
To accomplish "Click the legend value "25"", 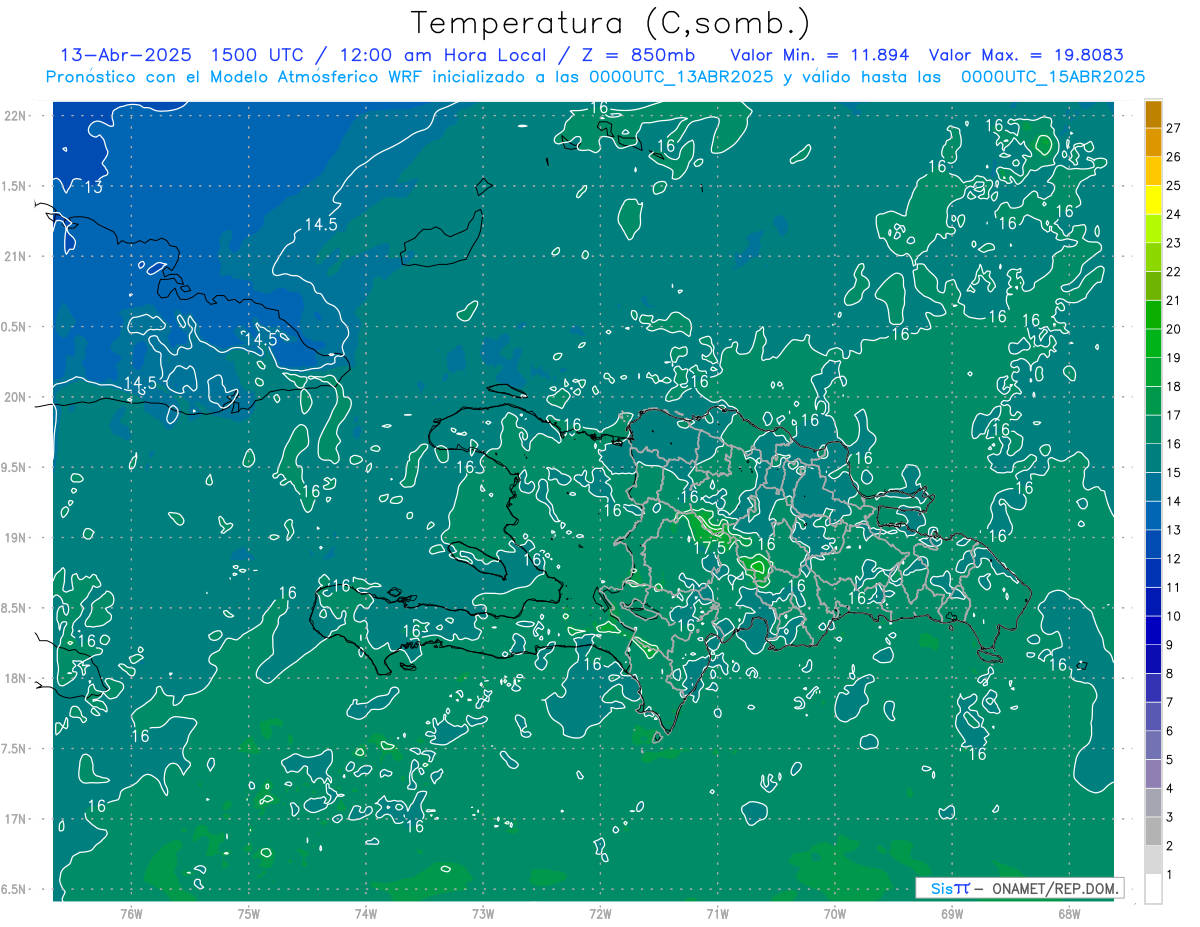I will point(1174,186).
